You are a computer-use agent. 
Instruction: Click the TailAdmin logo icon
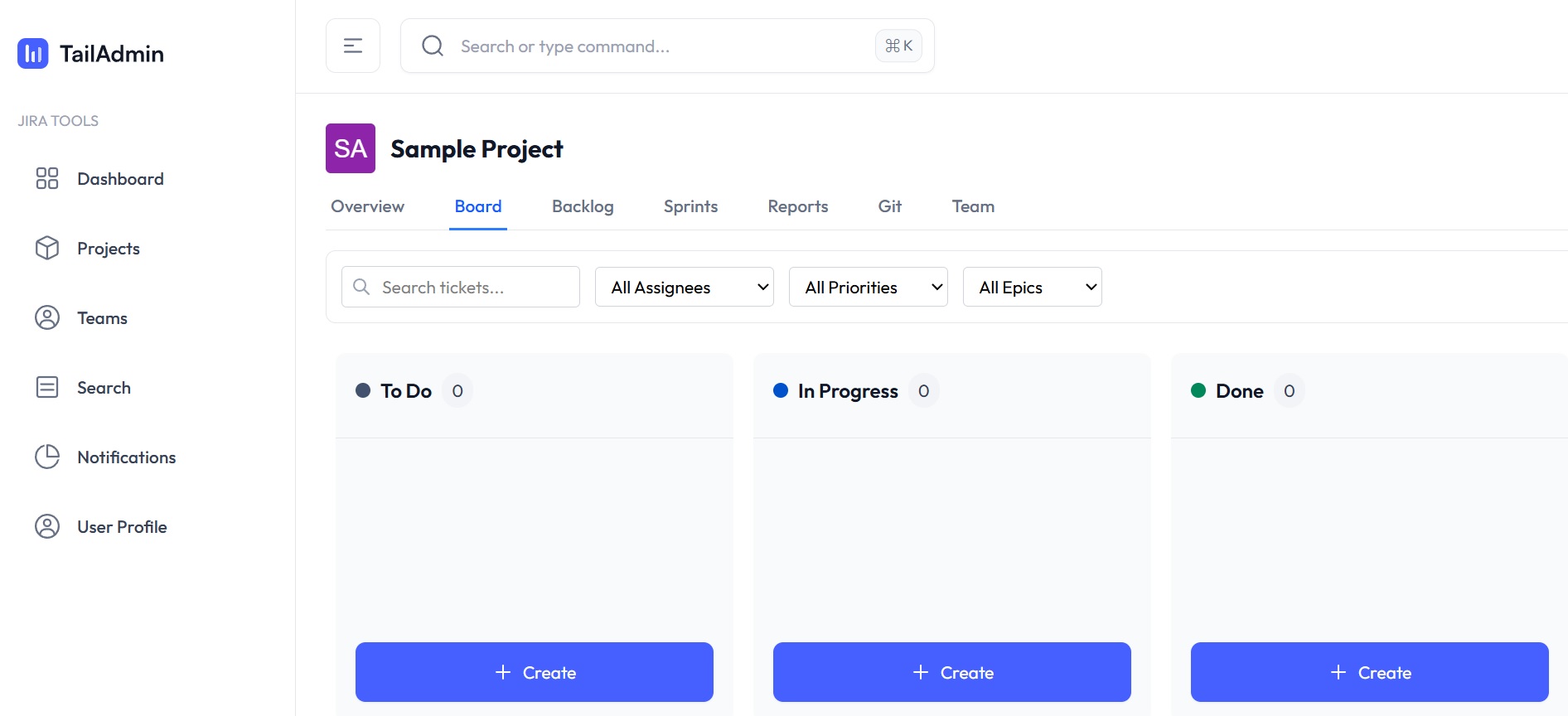[33, 54]
